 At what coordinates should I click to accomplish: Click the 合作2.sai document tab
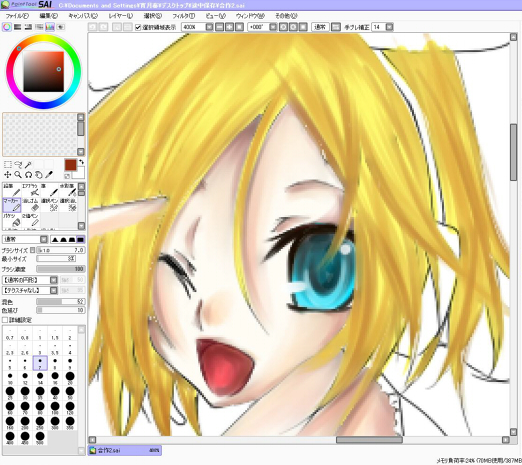point(125,450)
